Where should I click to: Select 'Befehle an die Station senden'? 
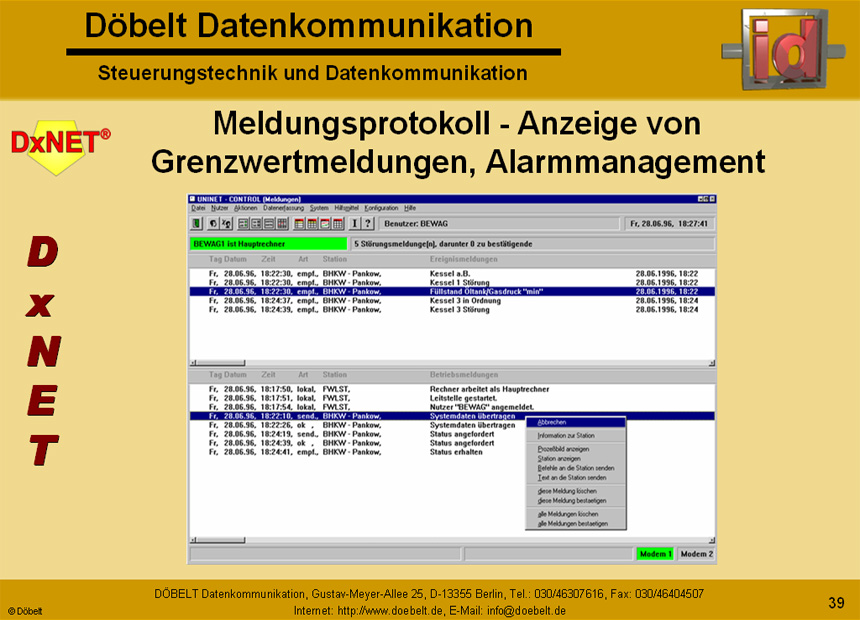pos(575,468)
